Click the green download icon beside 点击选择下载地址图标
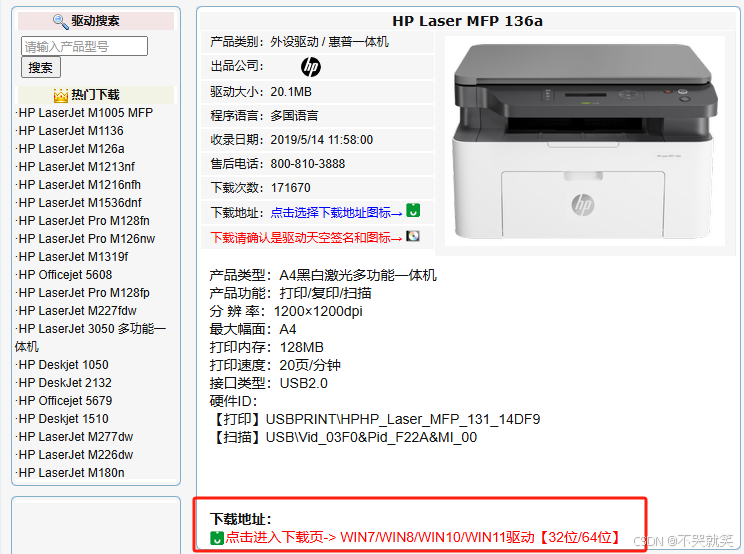The width and height of the screenshot is (744, 554). [x=413, y=210]
